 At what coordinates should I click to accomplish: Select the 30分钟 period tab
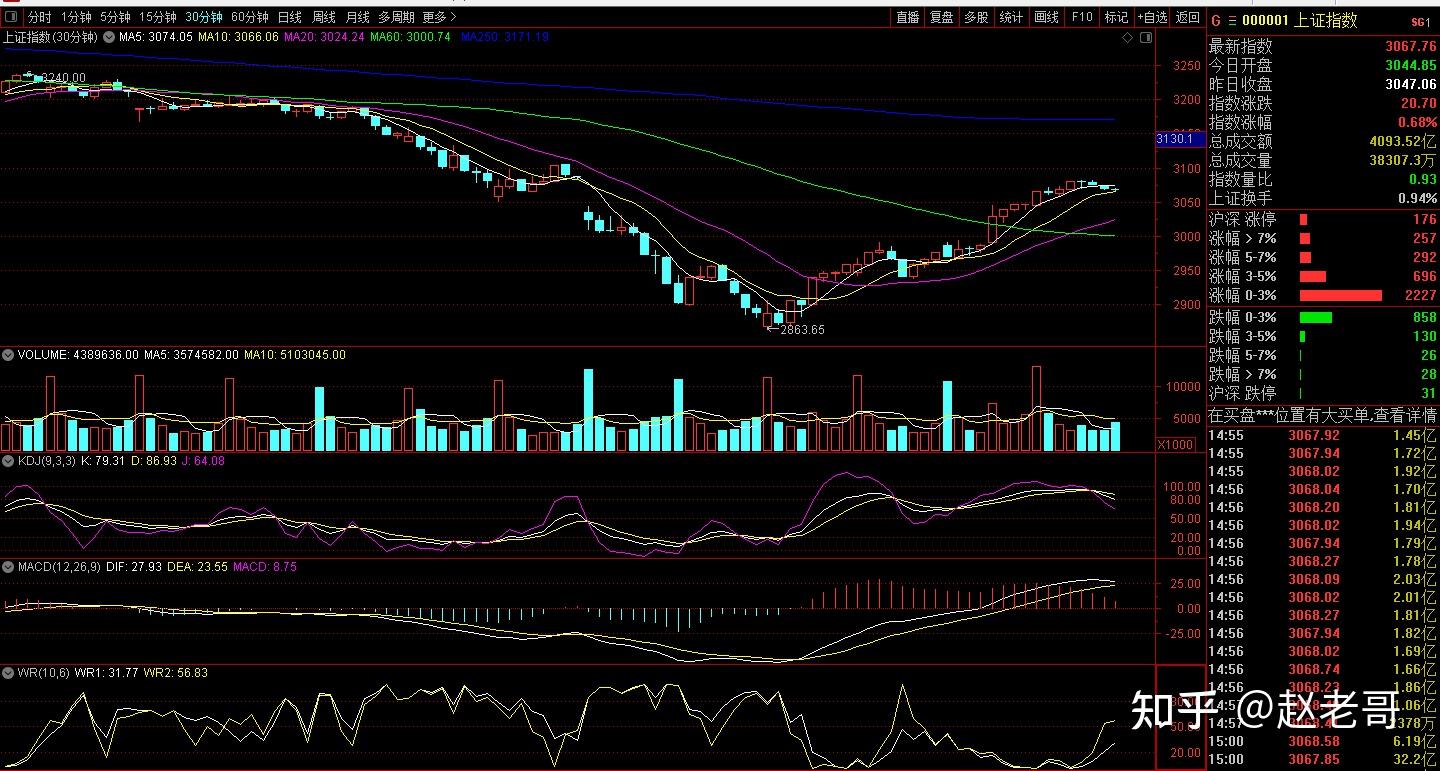204,17
